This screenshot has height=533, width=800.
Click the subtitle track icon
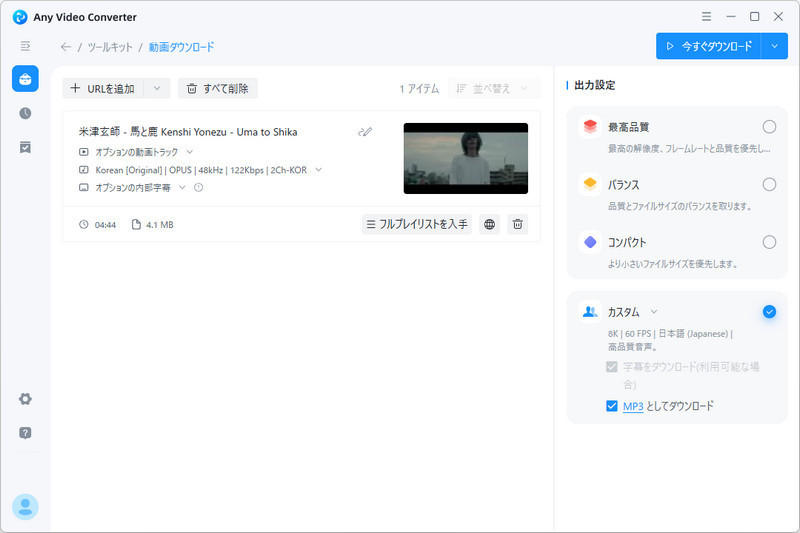[84, 187]
